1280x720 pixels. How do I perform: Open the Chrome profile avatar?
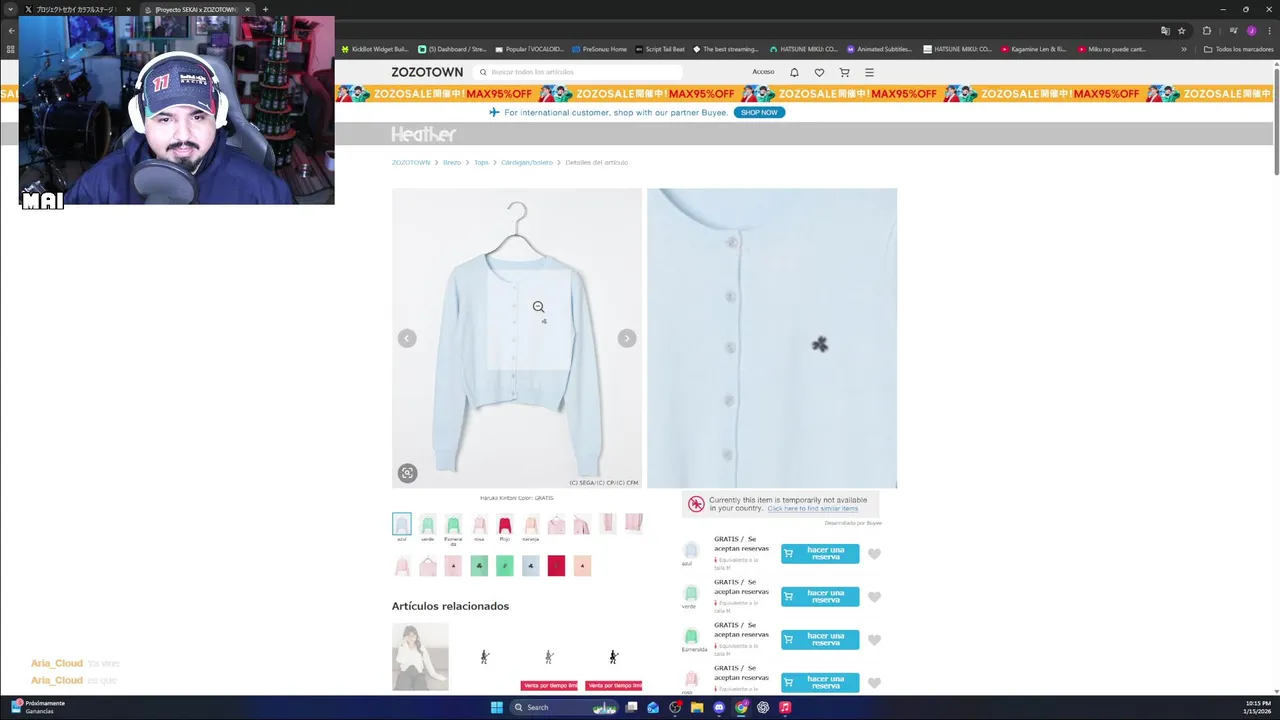[x=1252, y=30]
